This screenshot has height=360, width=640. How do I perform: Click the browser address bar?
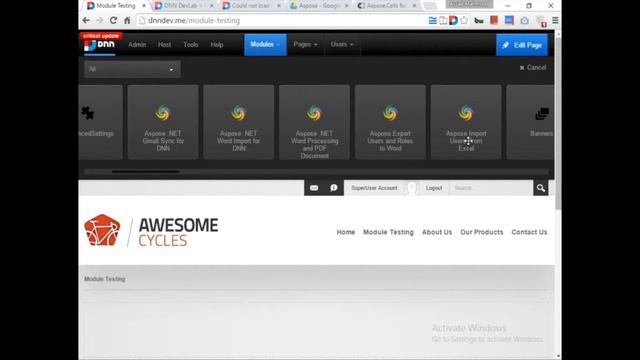click(x=282, y=20)
